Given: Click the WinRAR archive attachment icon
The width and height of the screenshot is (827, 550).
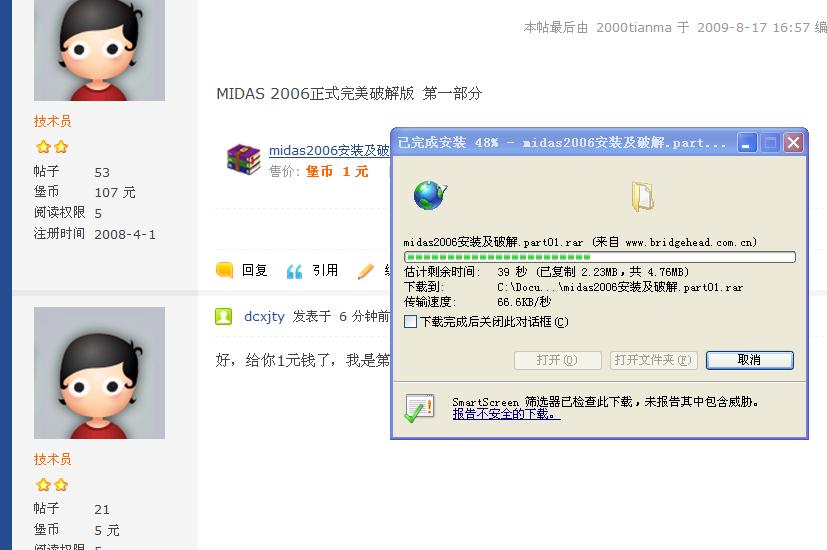Looking at the screenshot, I should pos(243,159).
